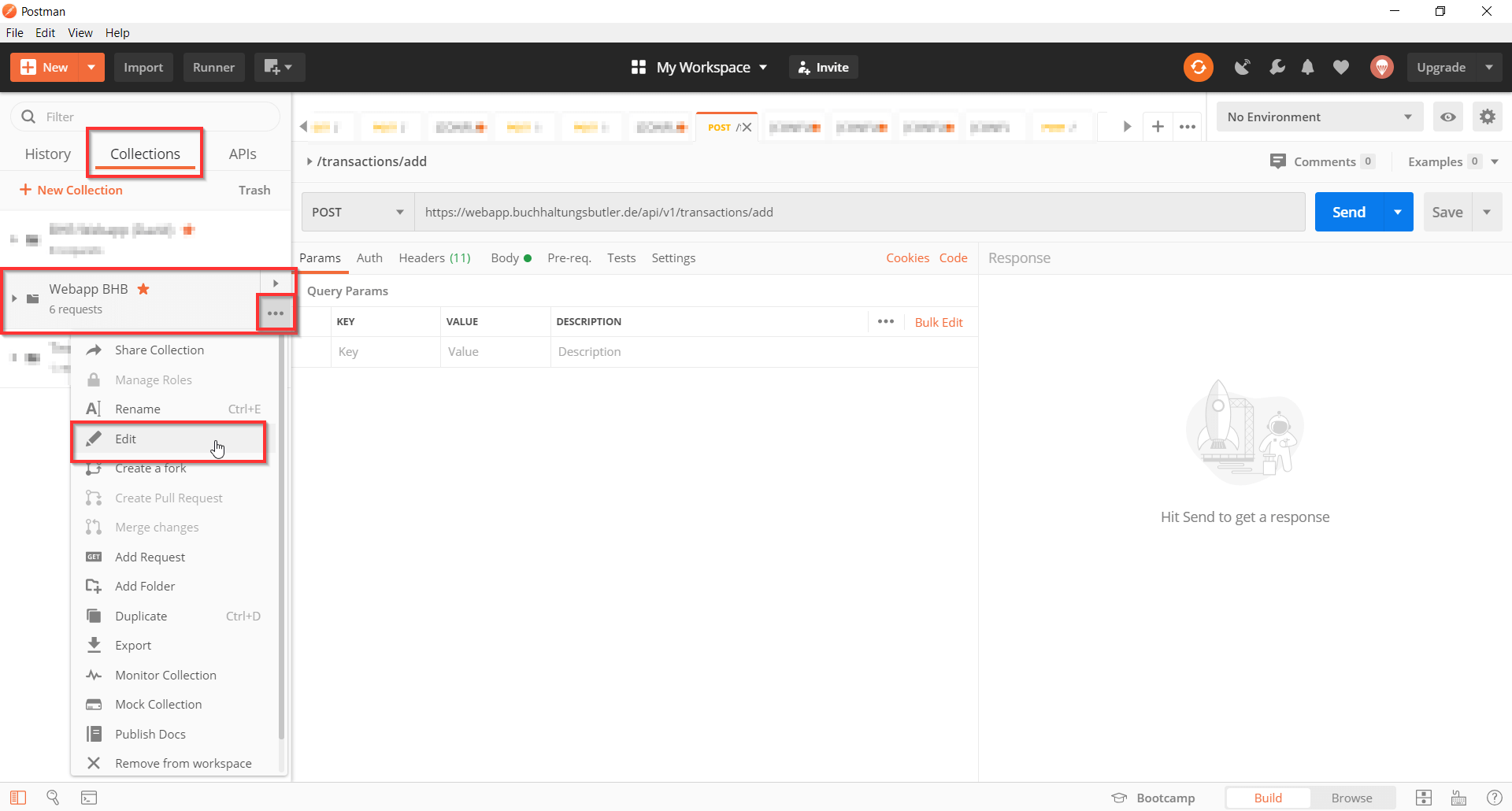Open a new tab with plus icon
This screenshot has height=811, width=1512.
1158,127
